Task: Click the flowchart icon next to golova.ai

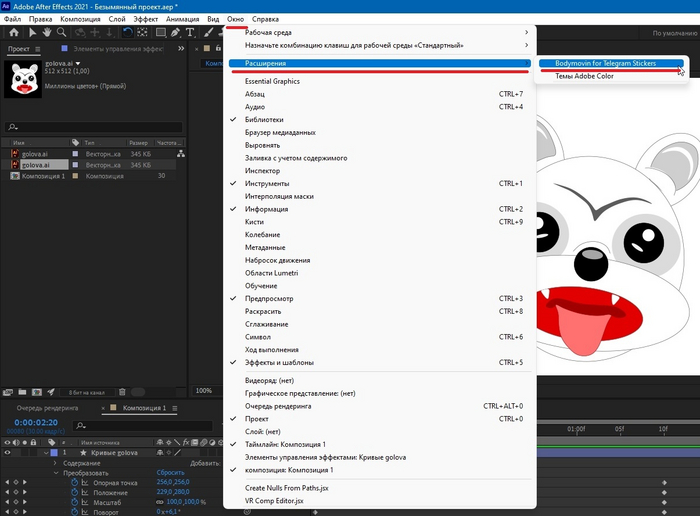Action: [181, 154]
